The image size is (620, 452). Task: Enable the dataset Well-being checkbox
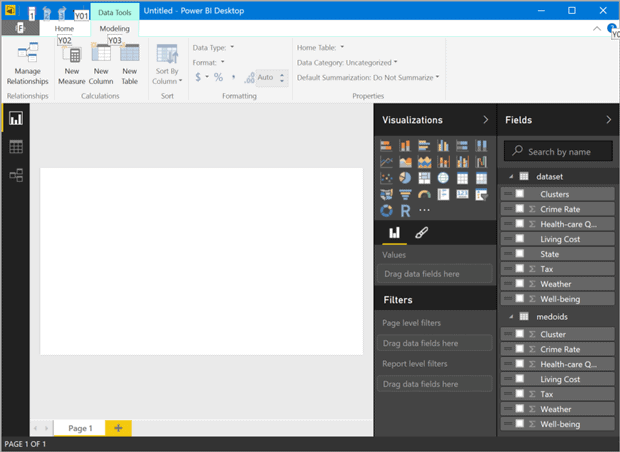pos(520,299)
